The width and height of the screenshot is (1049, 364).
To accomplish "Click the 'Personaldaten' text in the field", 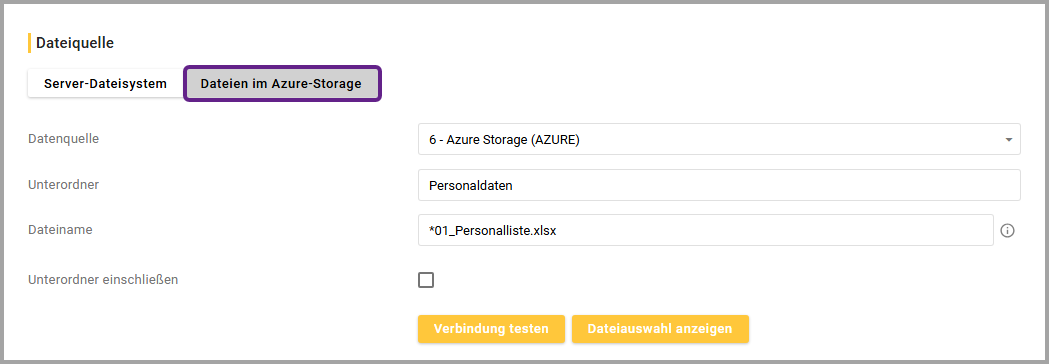I will click(x=471, y=185).
